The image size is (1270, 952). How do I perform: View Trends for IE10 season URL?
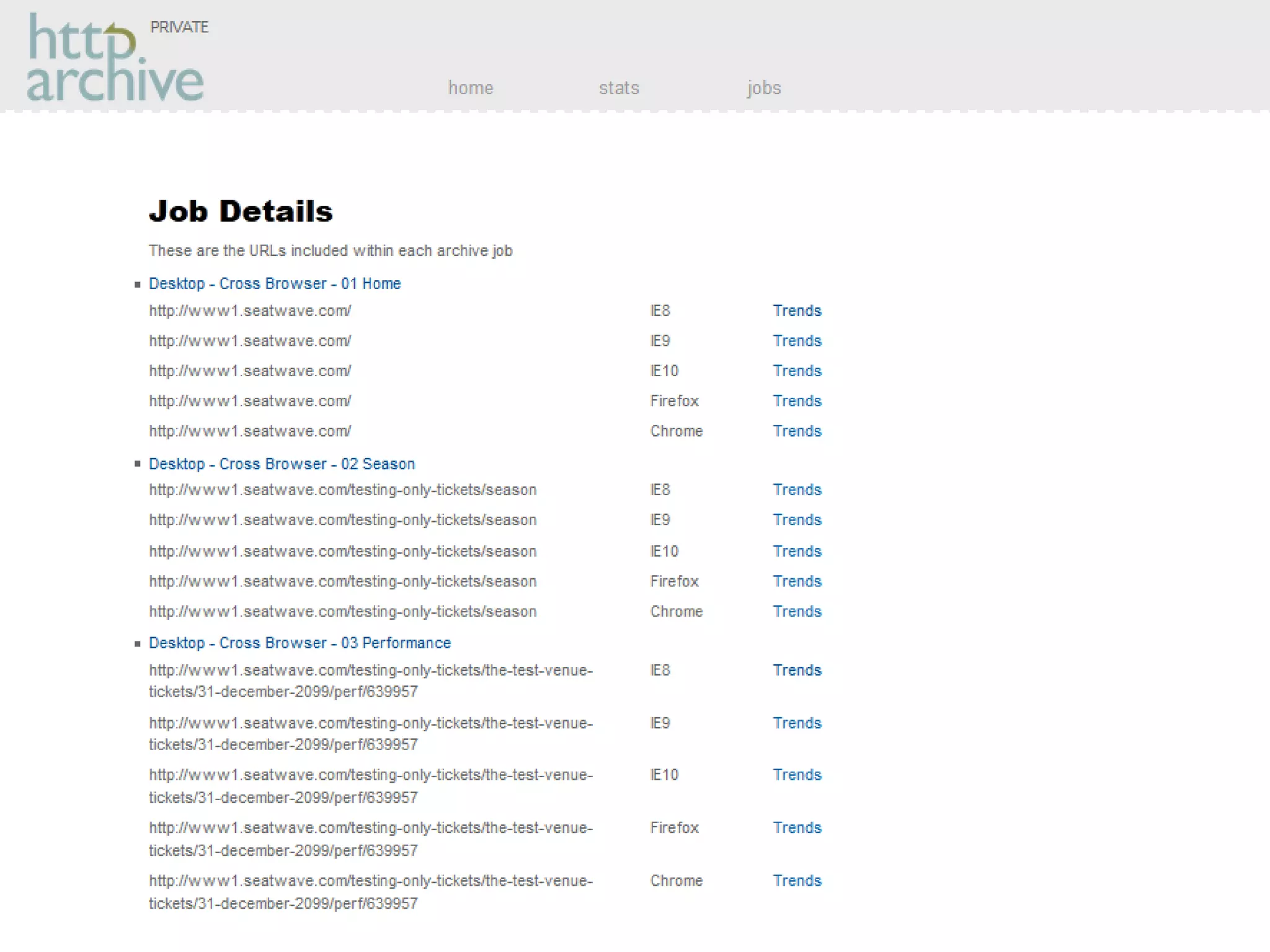coord(797,552)
